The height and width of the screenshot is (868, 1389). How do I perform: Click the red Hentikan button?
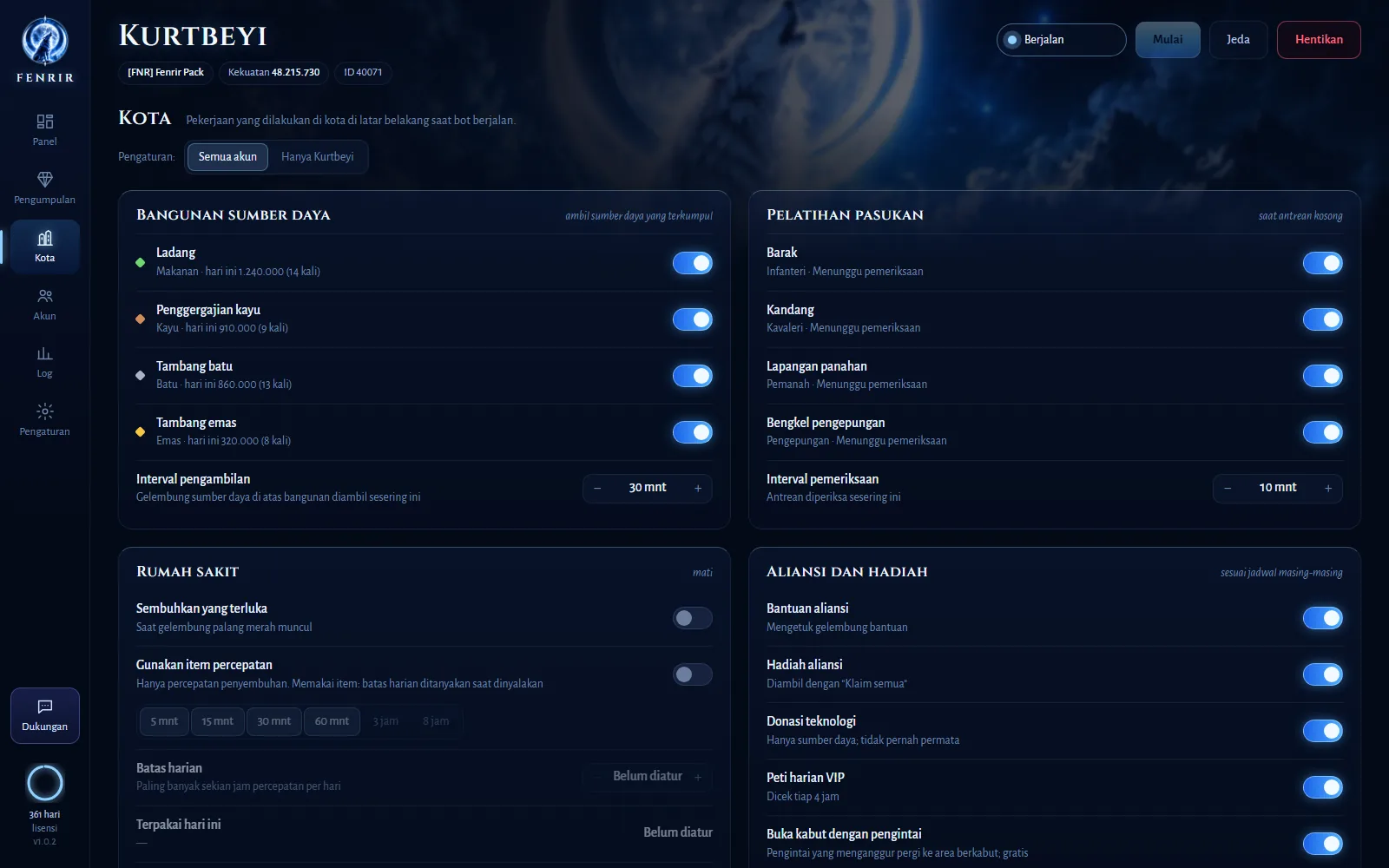[1319, 40]
